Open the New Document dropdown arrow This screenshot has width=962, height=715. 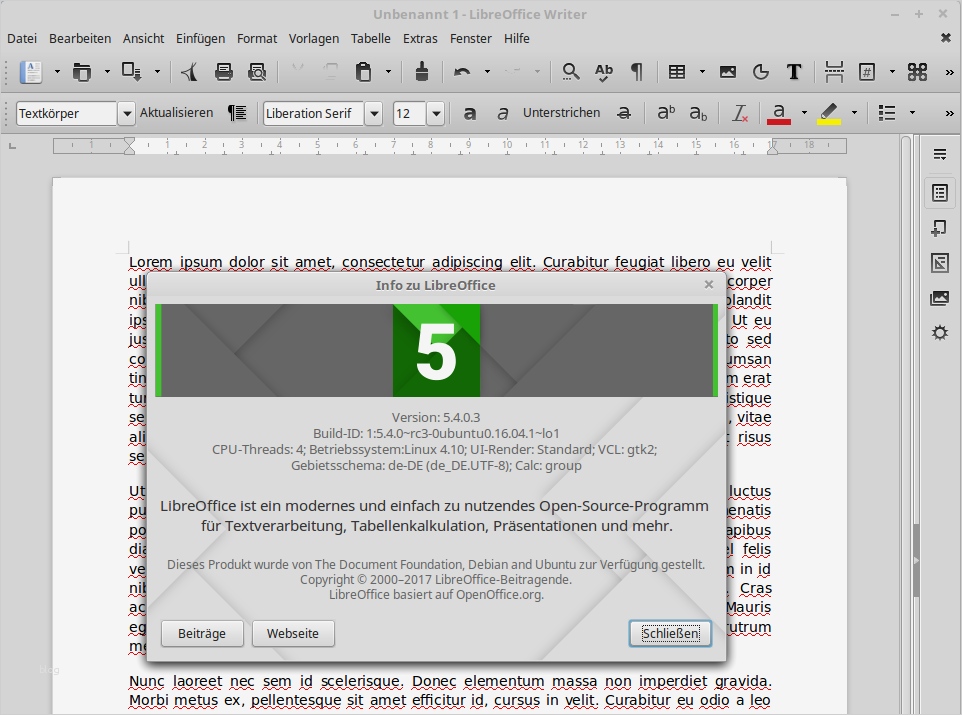click(57, 72)
